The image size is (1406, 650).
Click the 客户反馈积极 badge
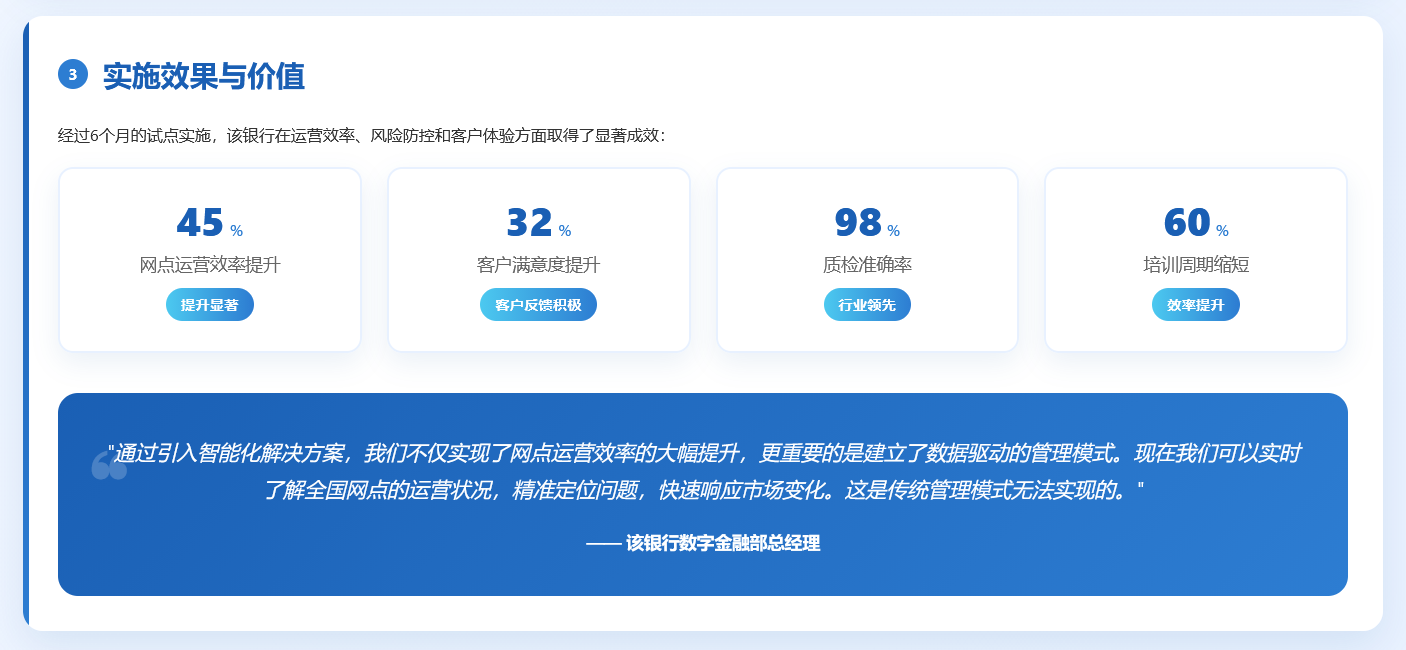(538, 305)
